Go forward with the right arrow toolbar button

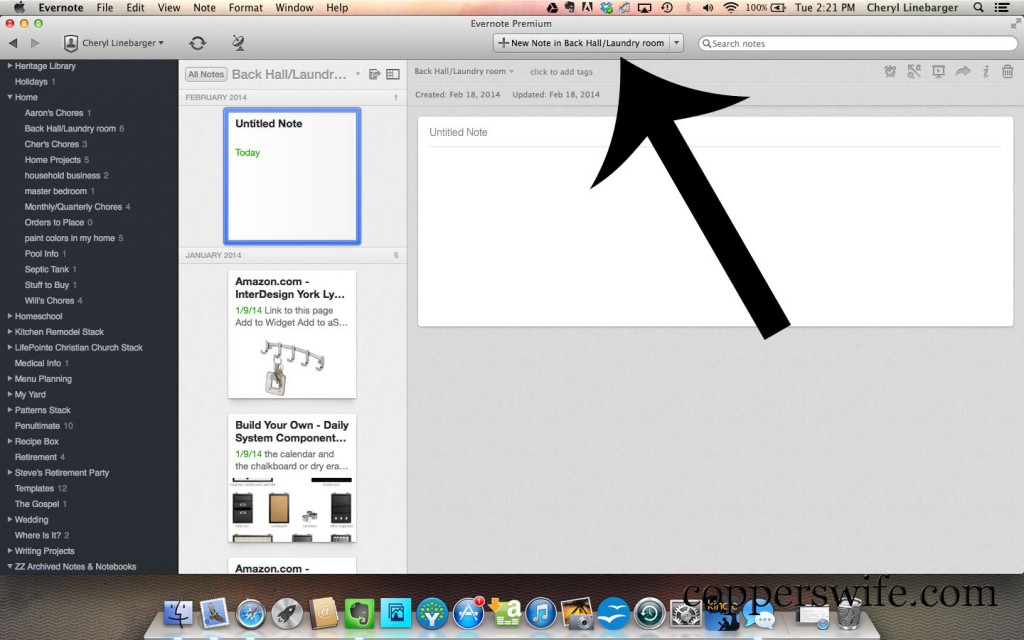[35, 43]
